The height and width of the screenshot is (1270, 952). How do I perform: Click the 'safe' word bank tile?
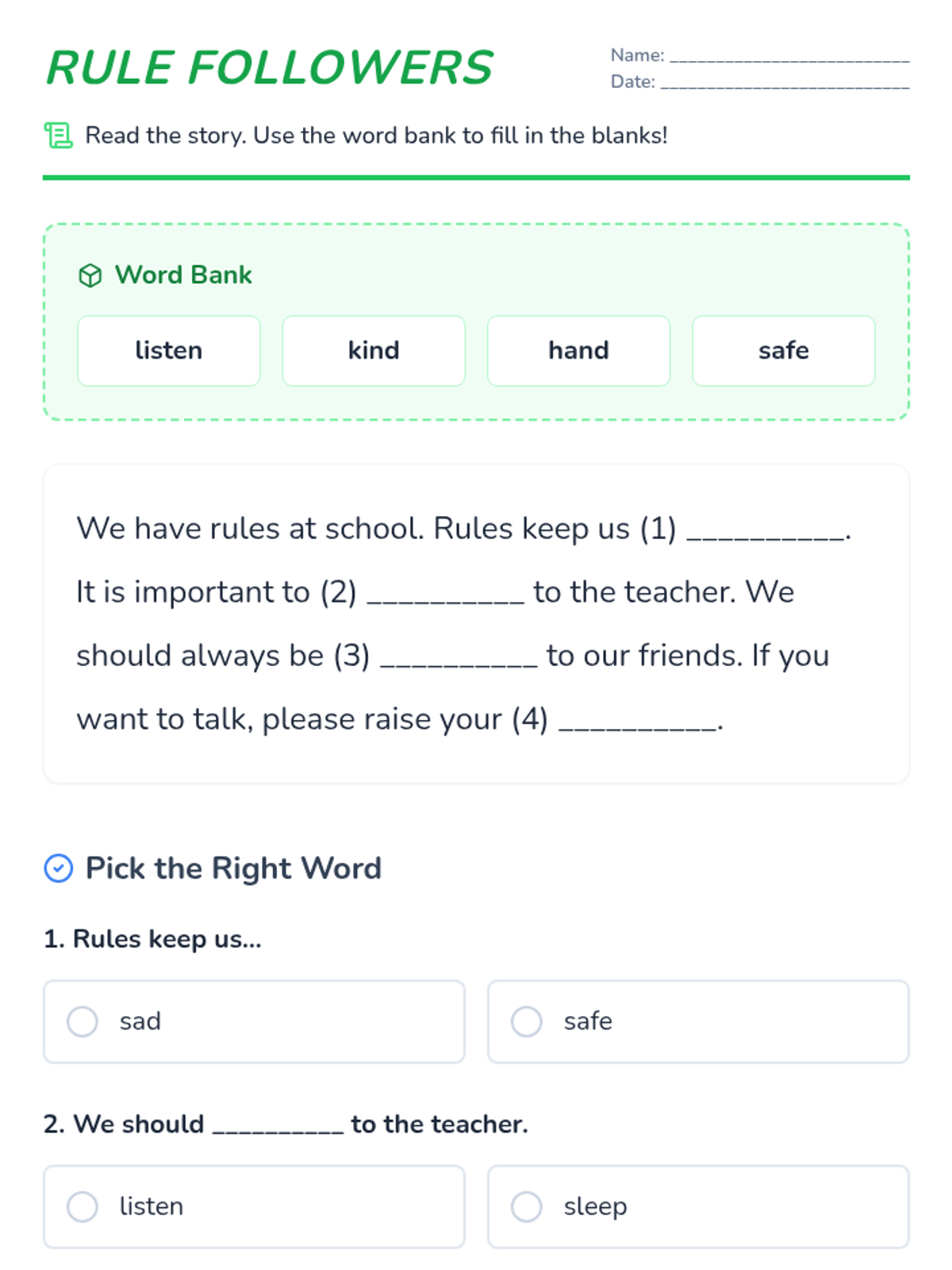783,351
